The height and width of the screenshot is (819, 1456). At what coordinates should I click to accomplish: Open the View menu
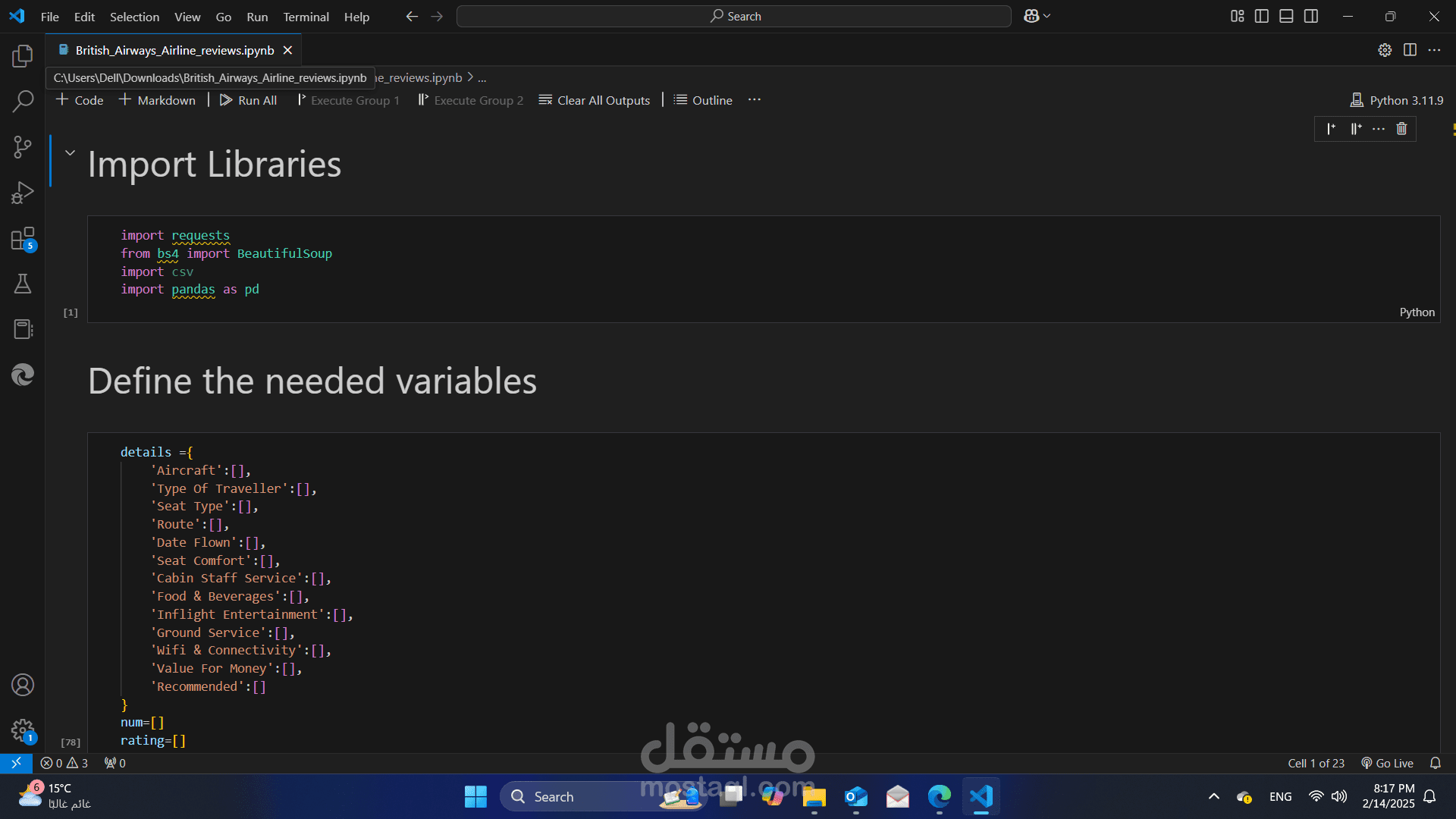pos(187,16)
